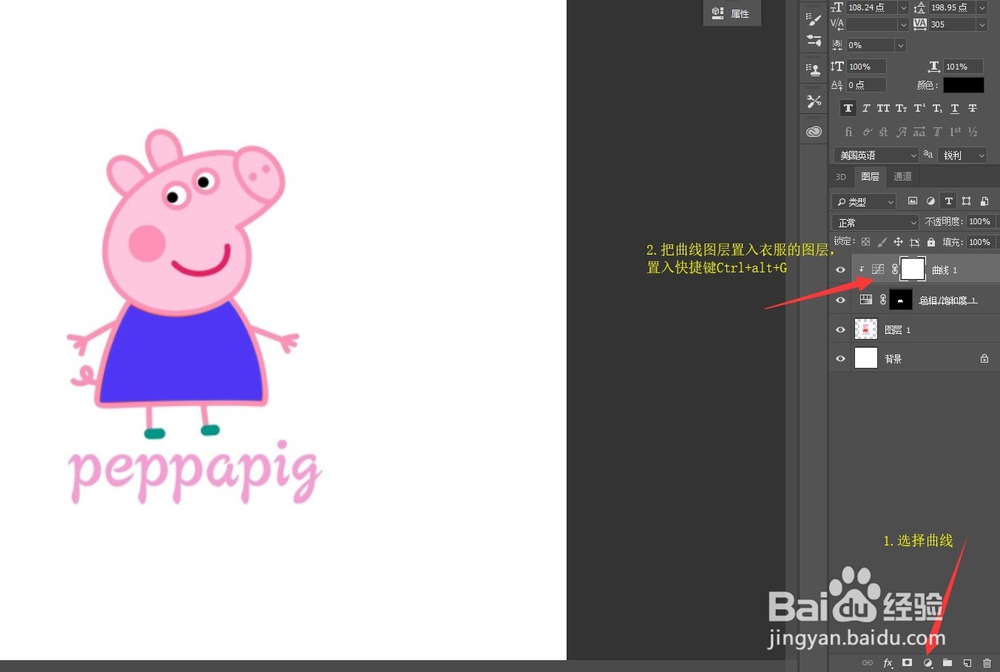Lock all padlock icon in layers panel

[x=931, y=242]
